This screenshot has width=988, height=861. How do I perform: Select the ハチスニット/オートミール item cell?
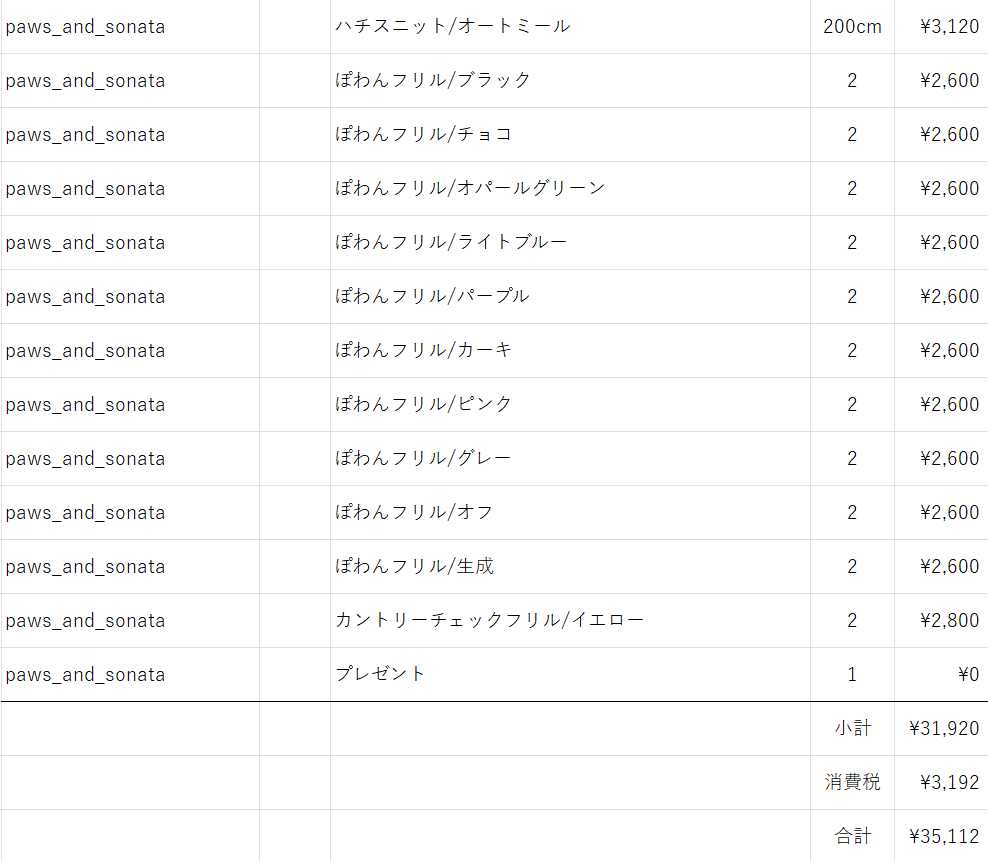click(570, 26)
